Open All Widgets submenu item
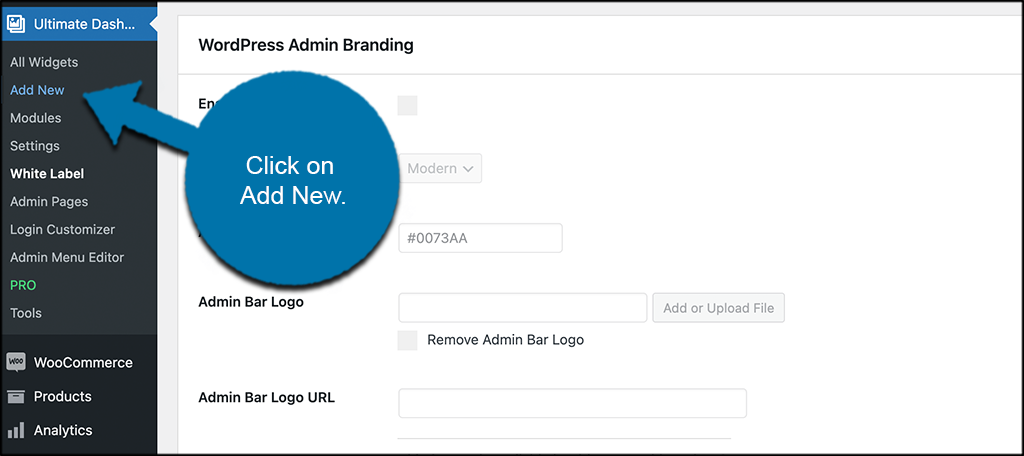The width and height of the screenshot is (1024, 456). (44, 63)
